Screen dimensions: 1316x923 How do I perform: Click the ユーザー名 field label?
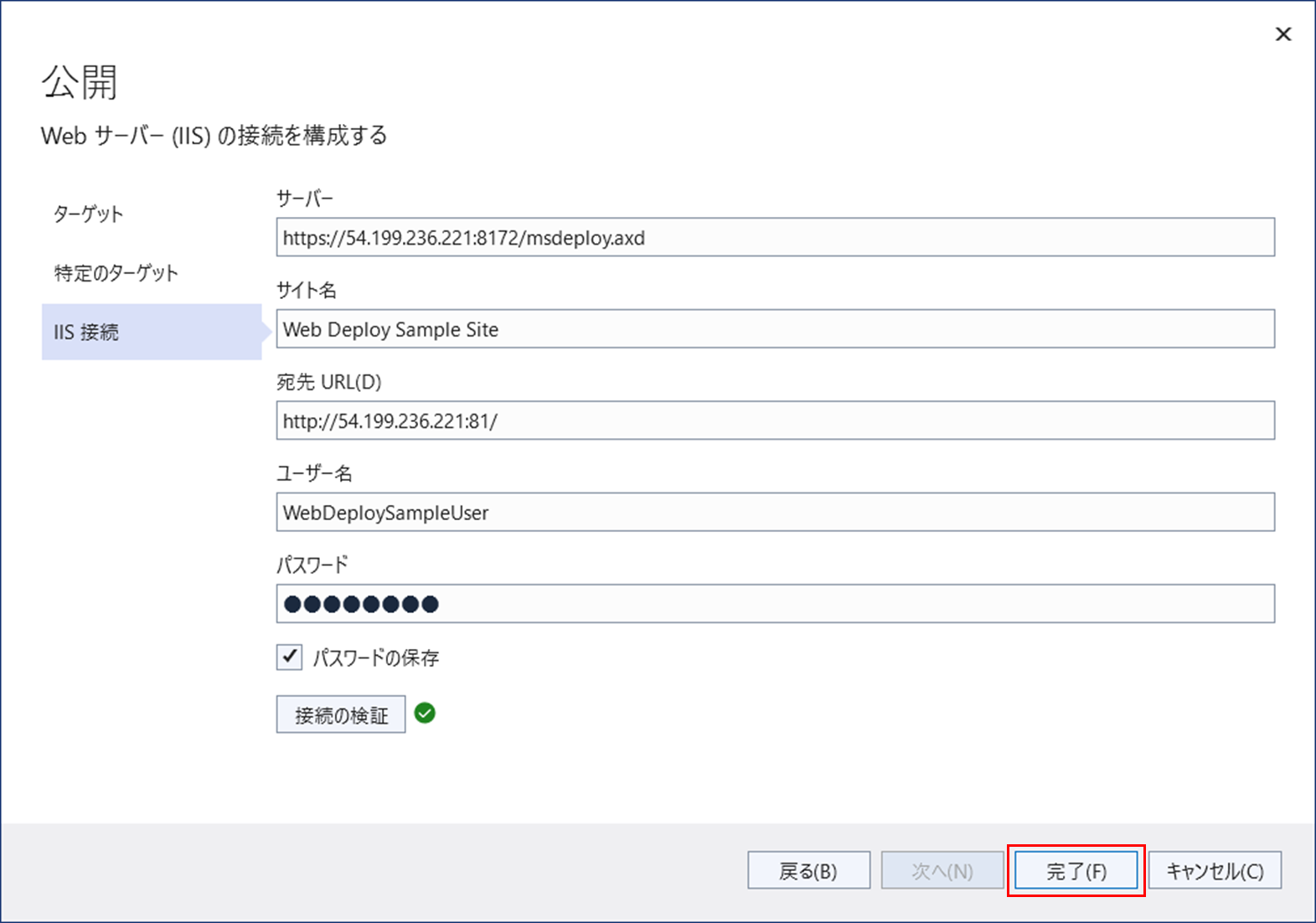(315, 473)
